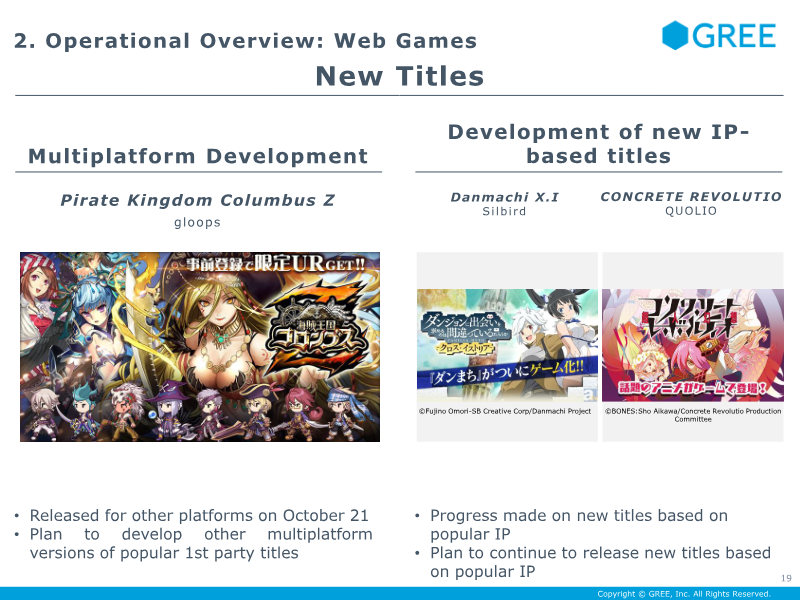The height and width of the screenshot is (600, 800).
Task: Select the 'QUOLIO' developer label
Action: (x=691, y=211)
